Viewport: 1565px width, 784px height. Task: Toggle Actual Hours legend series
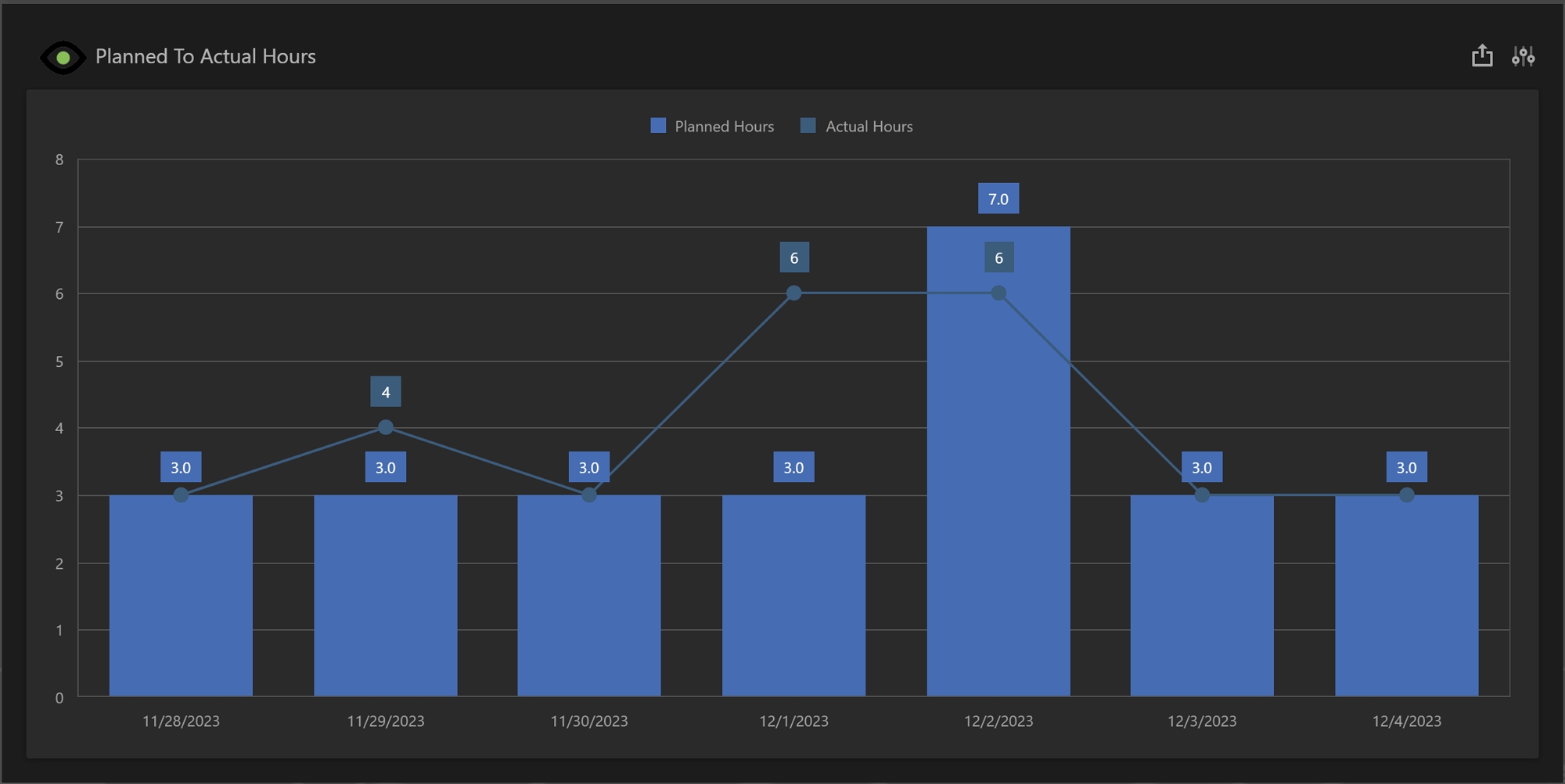[869, 127]
